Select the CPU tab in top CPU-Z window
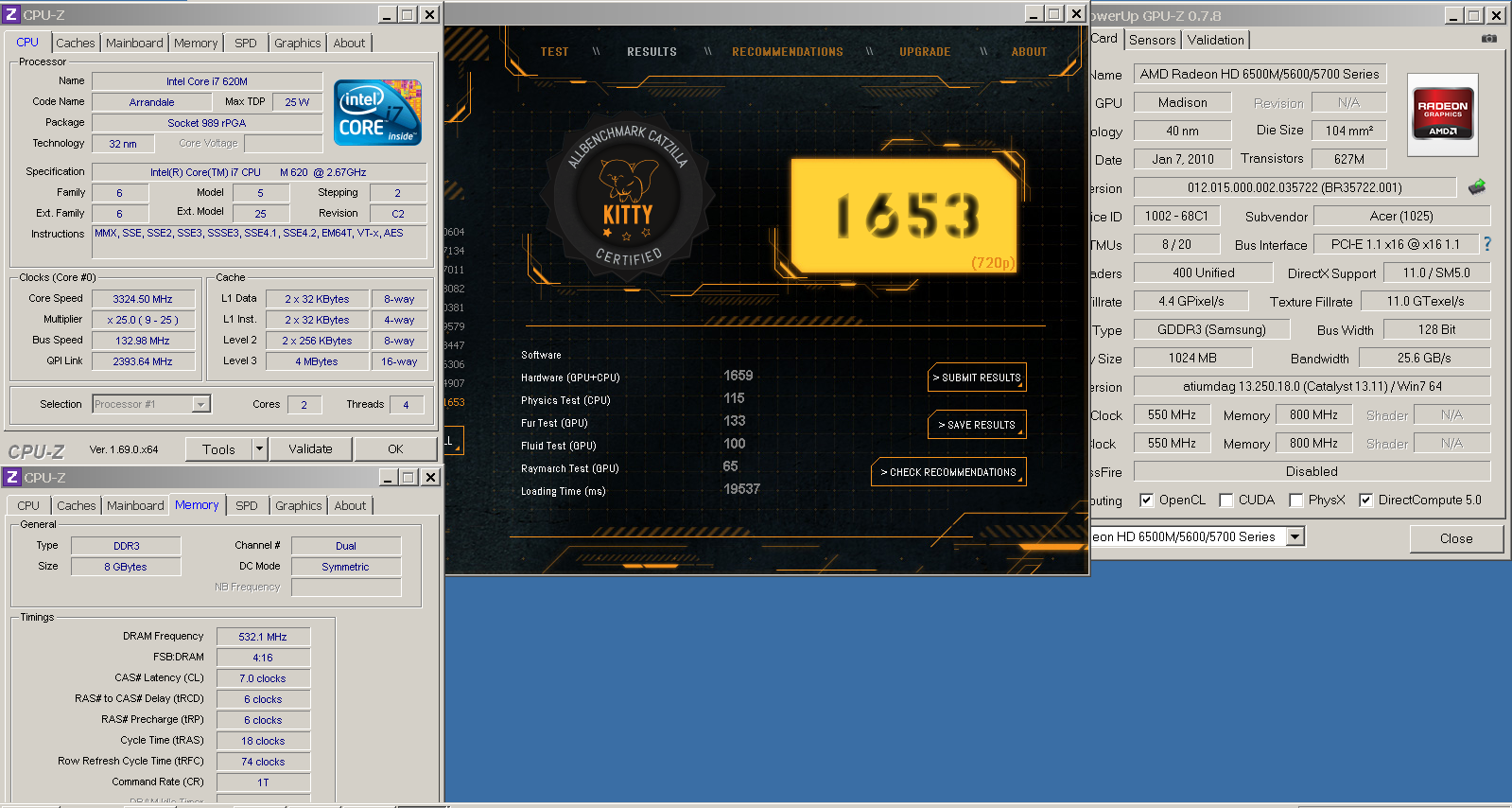The image size is (1512, 808). [27, 42]
